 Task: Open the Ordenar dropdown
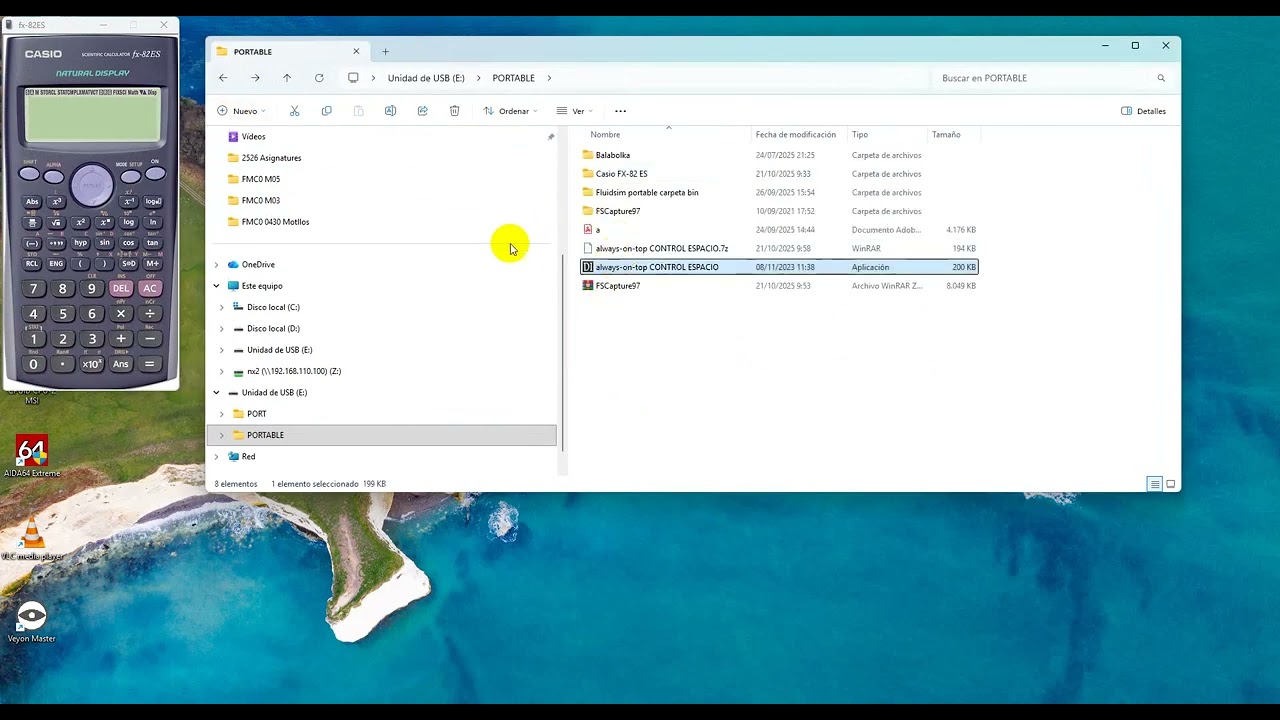point(510,111)
